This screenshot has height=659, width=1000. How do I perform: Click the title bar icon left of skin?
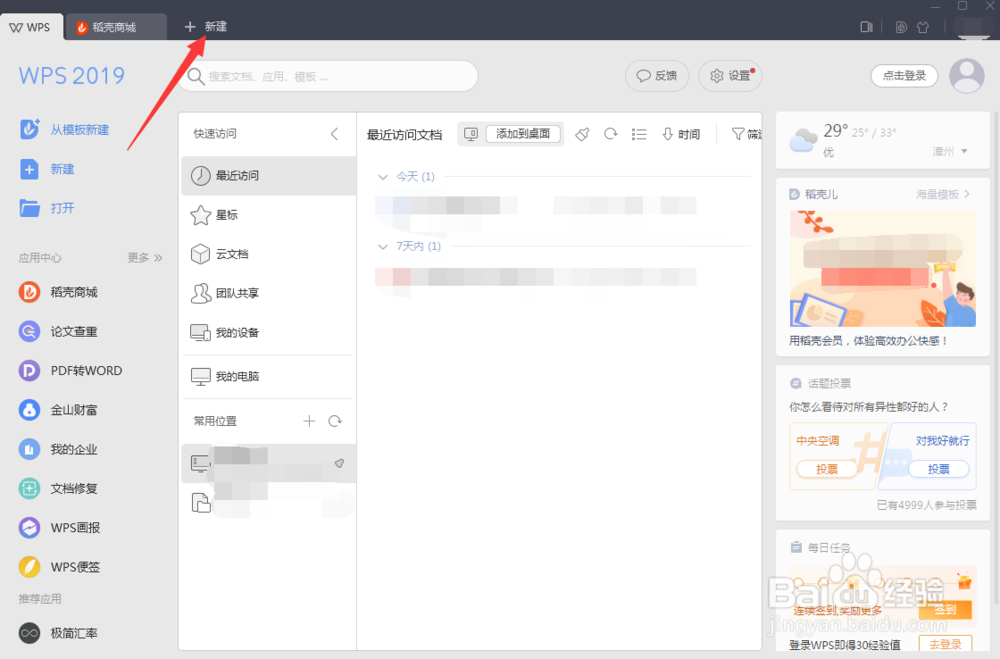[901, 27]
